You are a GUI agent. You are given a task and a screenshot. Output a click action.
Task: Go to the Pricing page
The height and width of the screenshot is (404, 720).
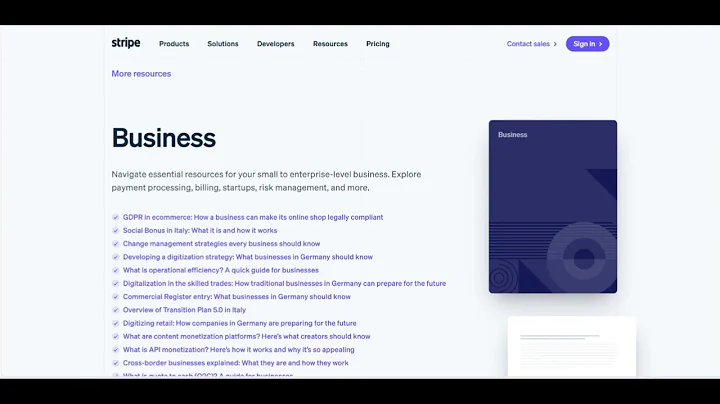377,44
